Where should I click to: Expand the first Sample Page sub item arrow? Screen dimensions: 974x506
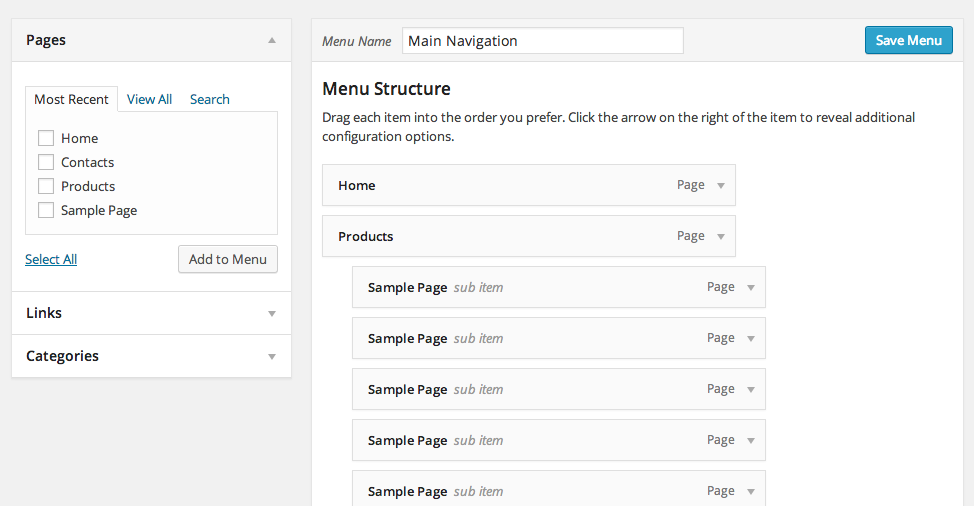pyautogui.click(x=751, y=288)
